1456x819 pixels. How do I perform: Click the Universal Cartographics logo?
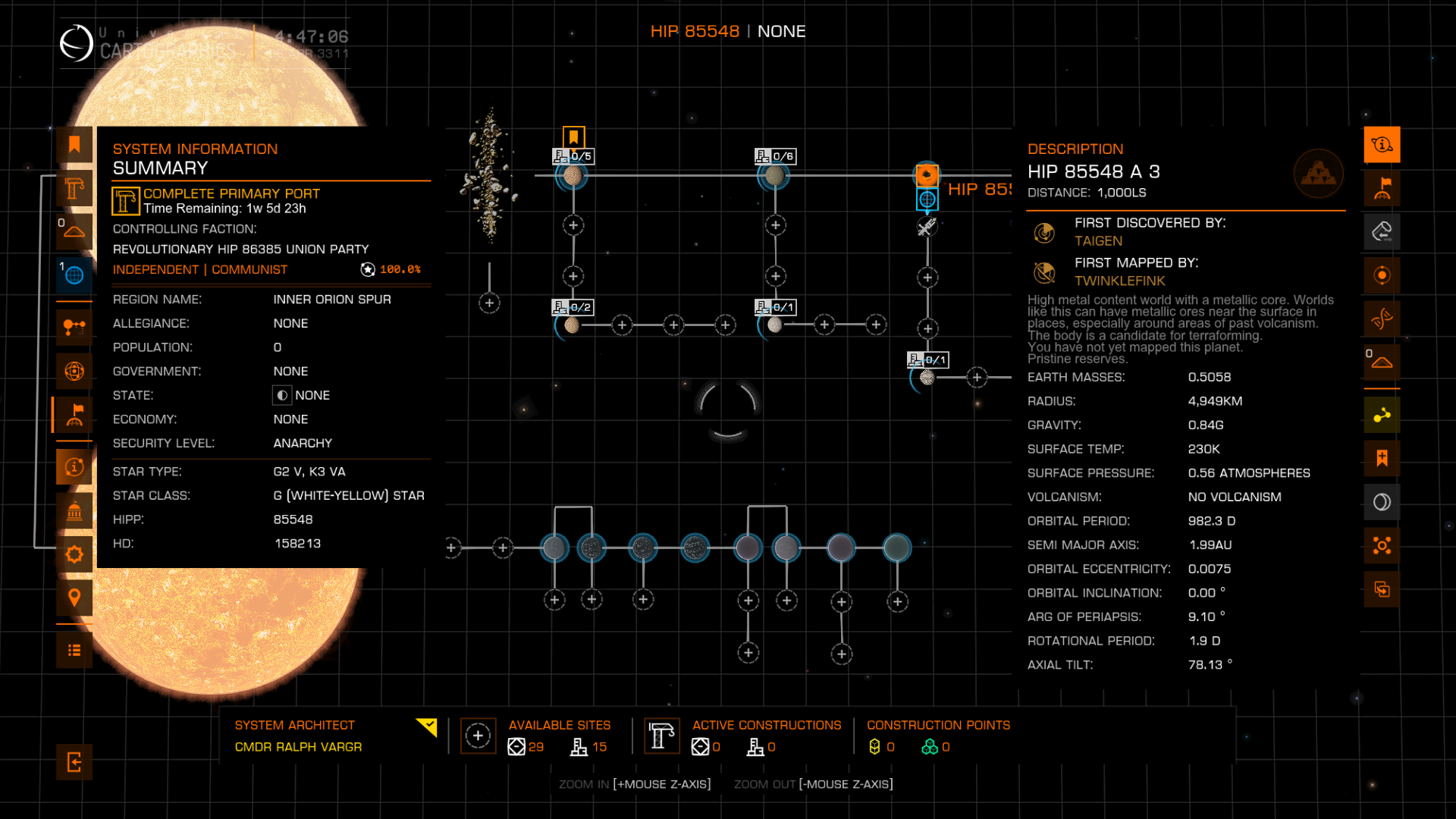coord(76,43)
